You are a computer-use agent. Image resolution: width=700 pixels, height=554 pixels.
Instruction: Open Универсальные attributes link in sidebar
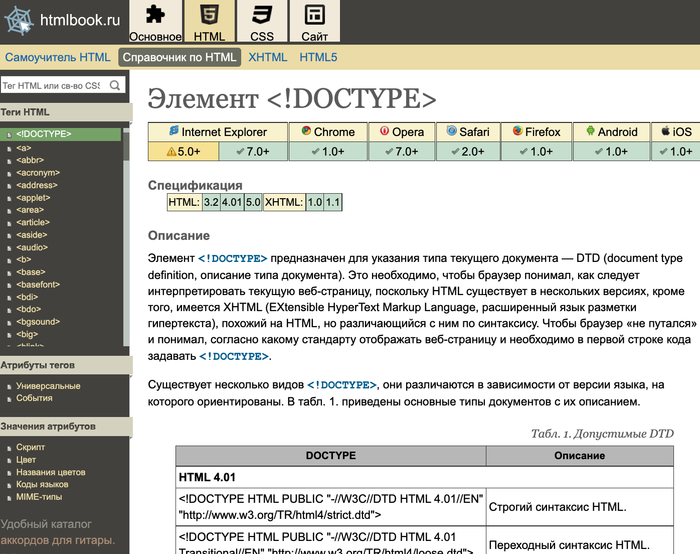(48, 386)
